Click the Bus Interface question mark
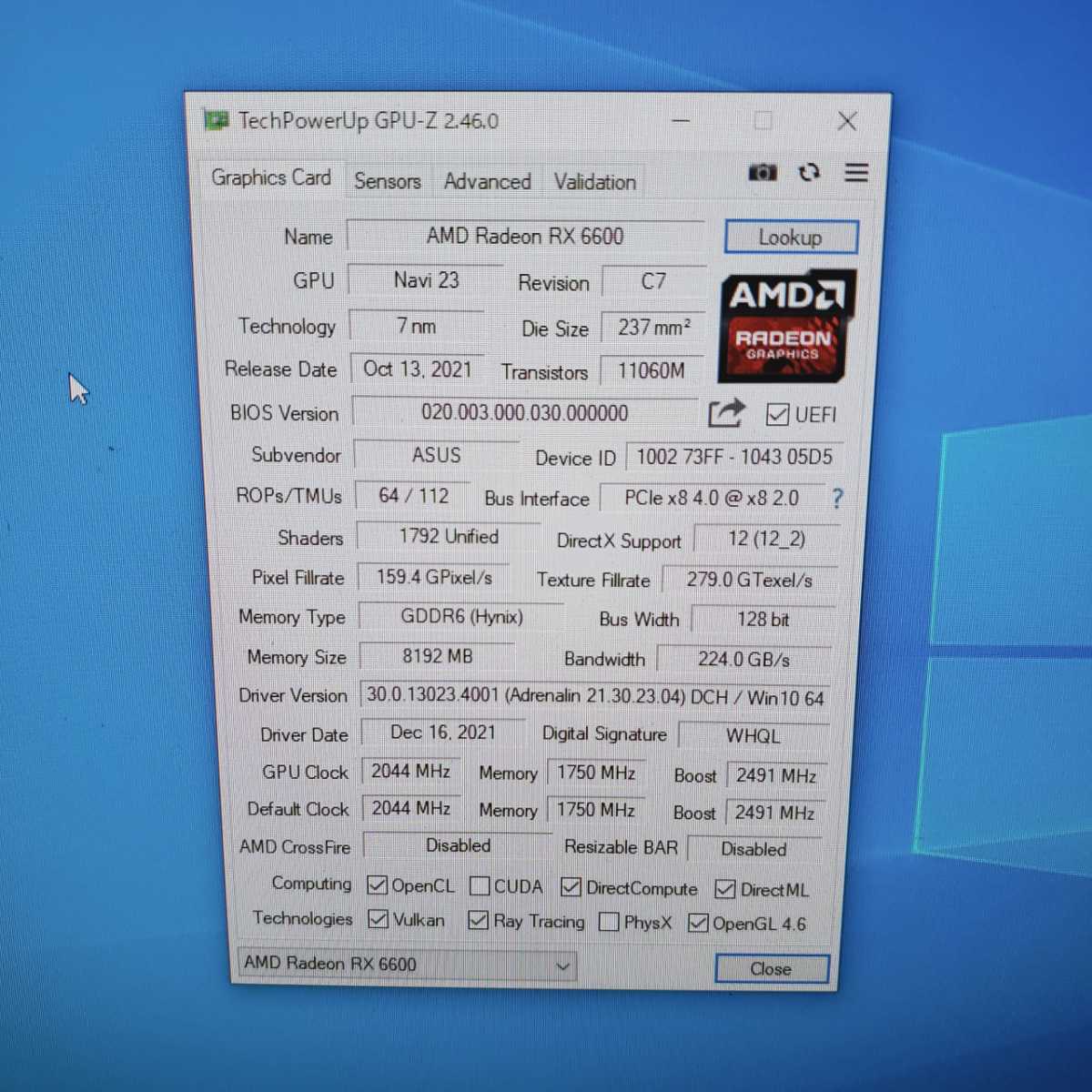Screen dimensions: 1092x1092 pyautogui.click(x=837, y=498)
